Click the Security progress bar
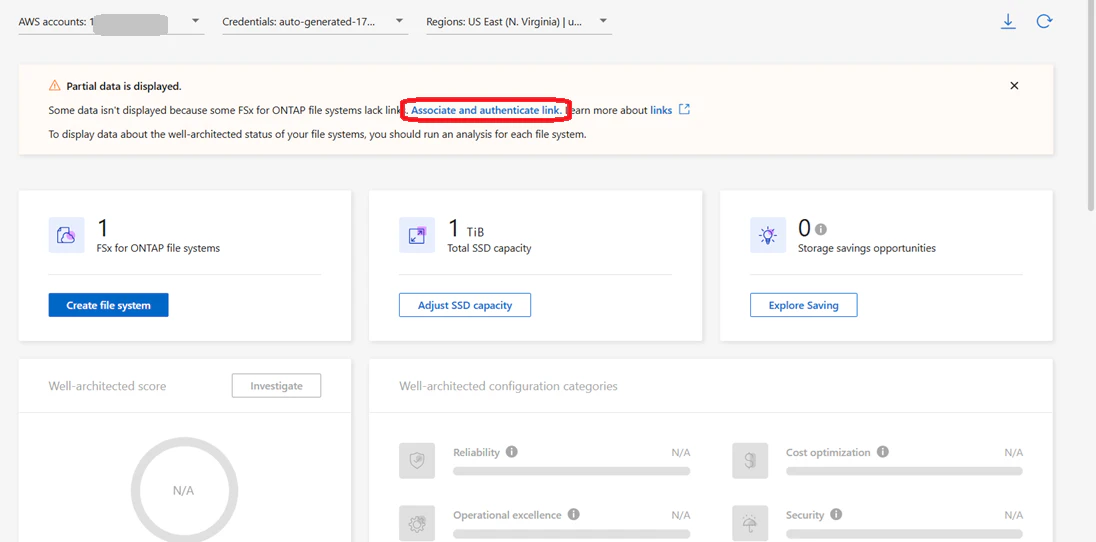Screen dimensions: 1096x542 click(904, 534)
